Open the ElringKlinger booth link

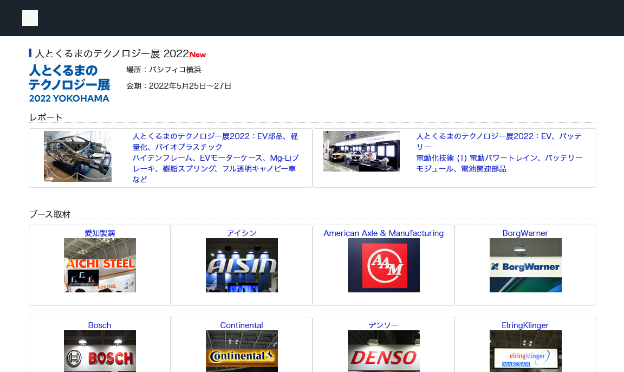coord(525,325)
